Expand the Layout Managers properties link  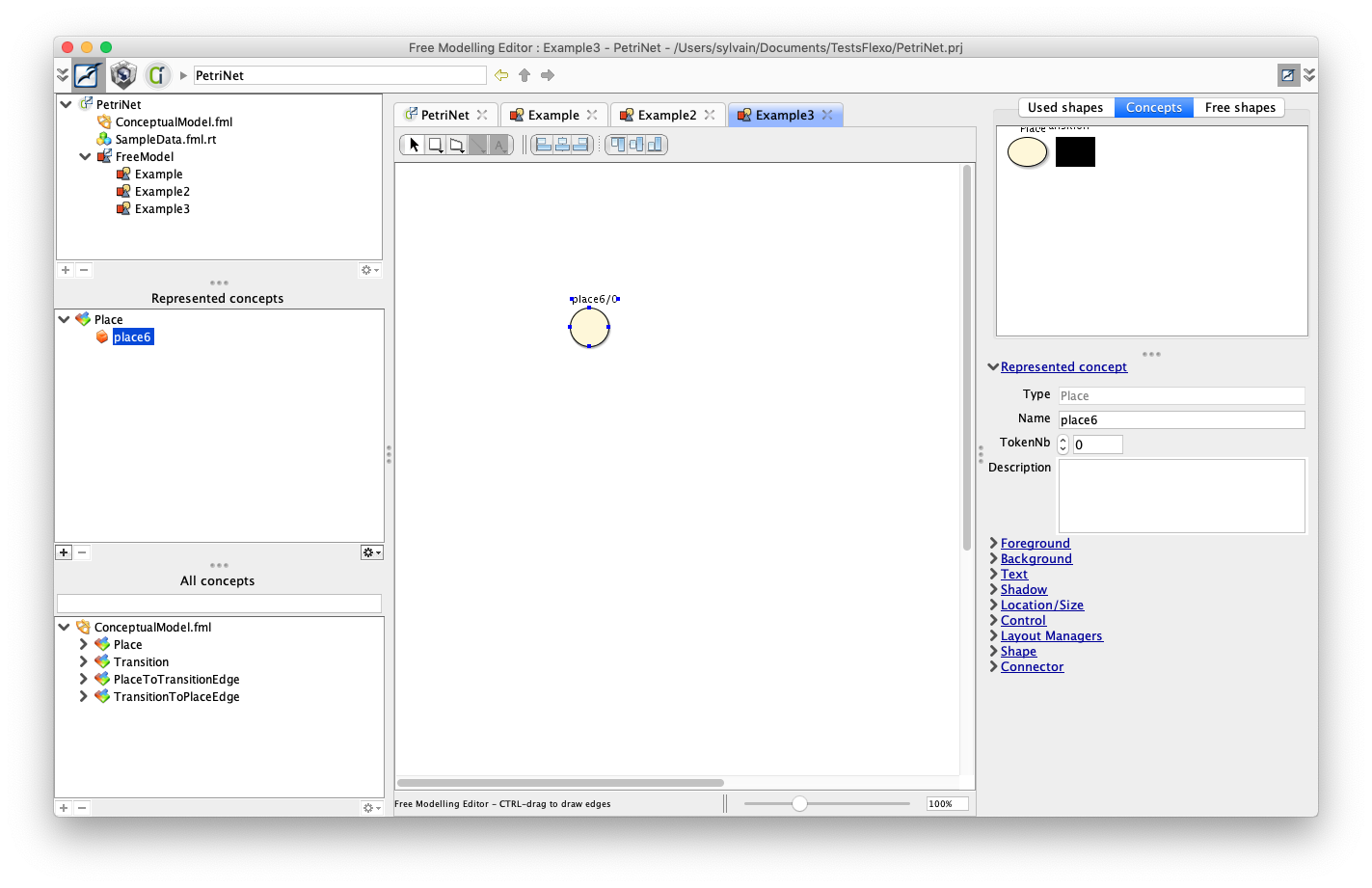coord(1052,635)
